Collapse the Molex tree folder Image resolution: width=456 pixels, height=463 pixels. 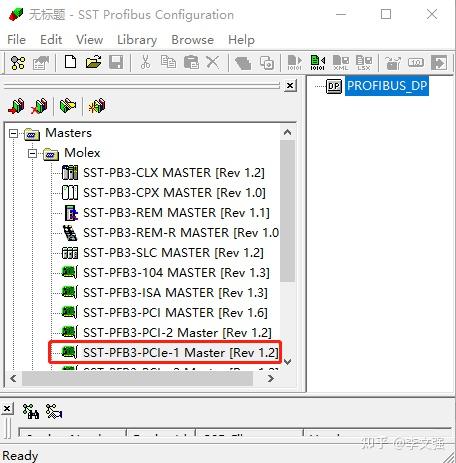click(32, 154)
